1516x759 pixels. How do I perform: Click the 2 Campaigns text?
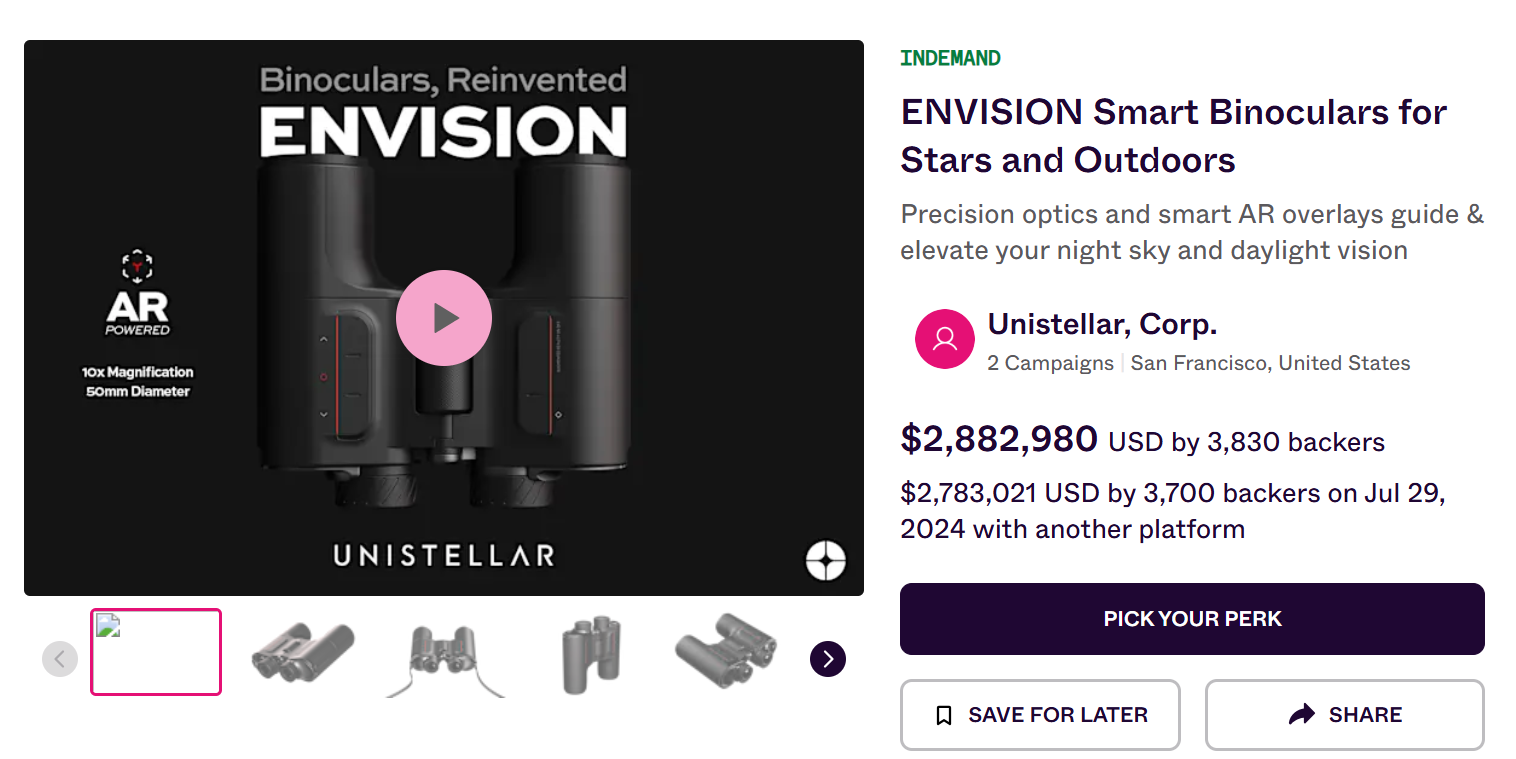point(1050,363)
